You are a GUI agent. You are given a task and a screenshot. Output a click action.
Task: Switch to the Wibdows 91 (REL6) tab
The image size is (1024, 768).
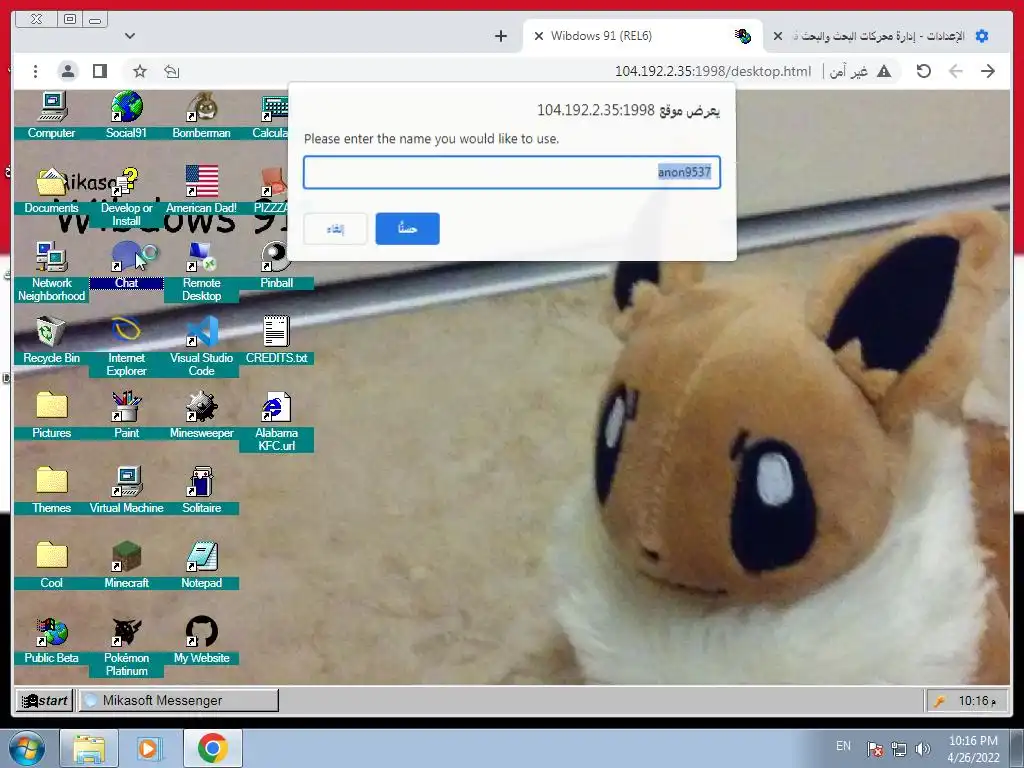[x=643, y=36]
